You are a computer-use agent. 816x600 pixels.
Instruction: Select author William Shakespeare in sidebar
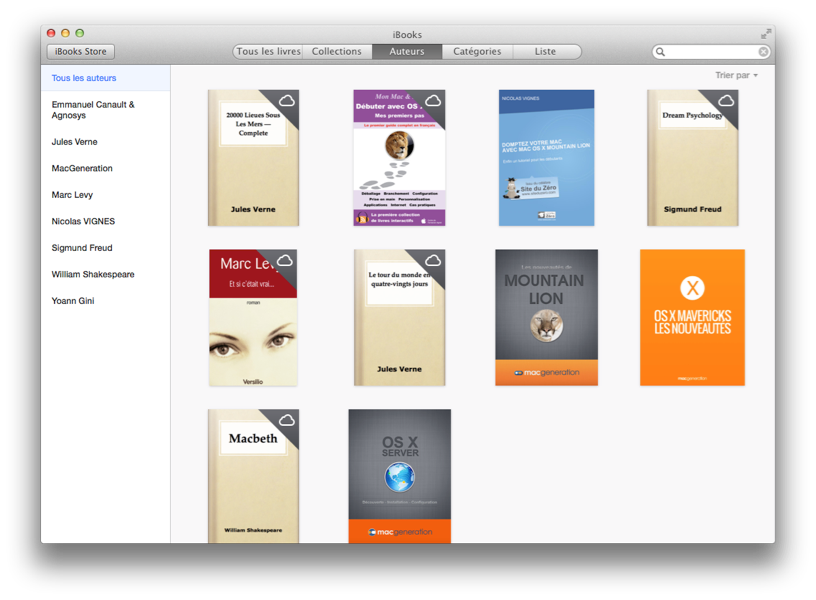click(106, 274)
